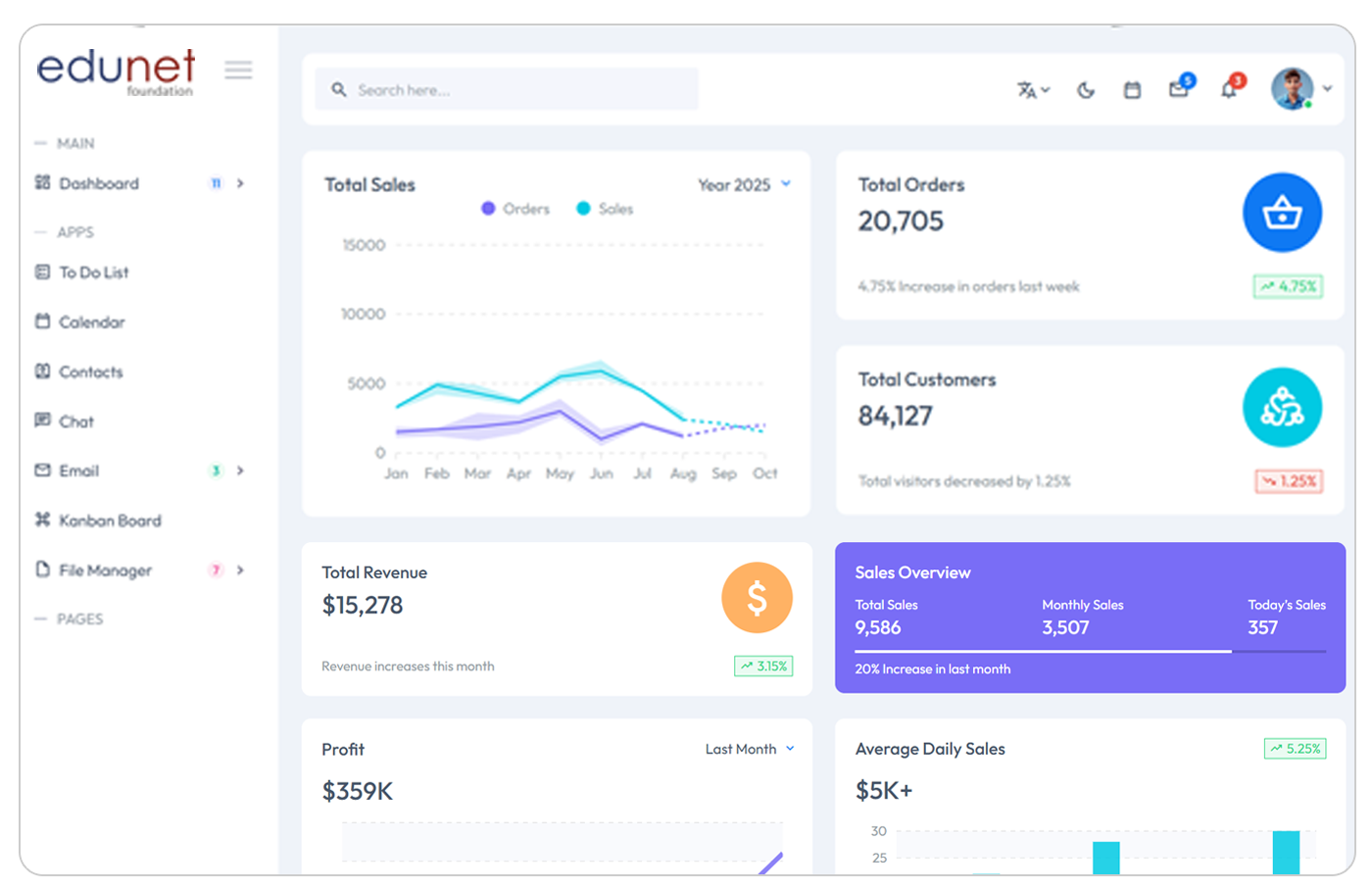Open notifications with the bell icon

(x=1231, y=87)
